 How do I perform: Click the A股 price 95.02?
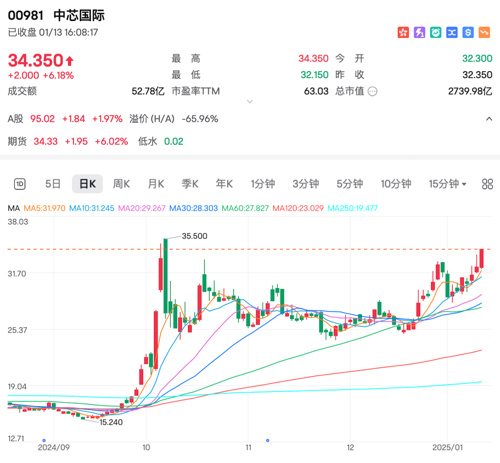42,119
